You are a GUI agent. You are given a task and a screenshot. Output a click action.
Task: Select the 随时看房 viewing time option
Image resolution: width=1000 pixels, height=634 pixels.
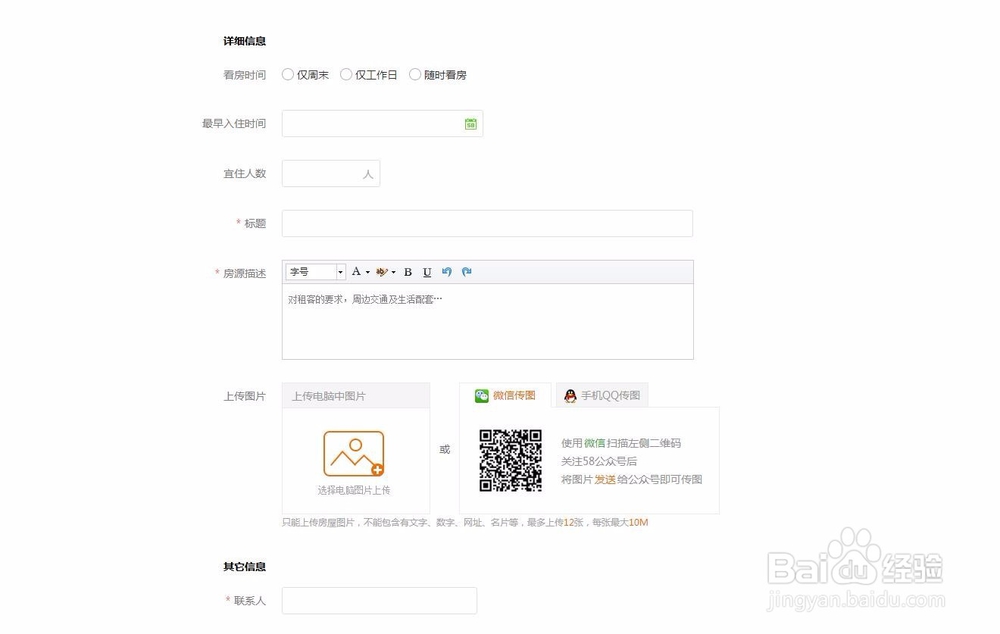pos(415,74)
